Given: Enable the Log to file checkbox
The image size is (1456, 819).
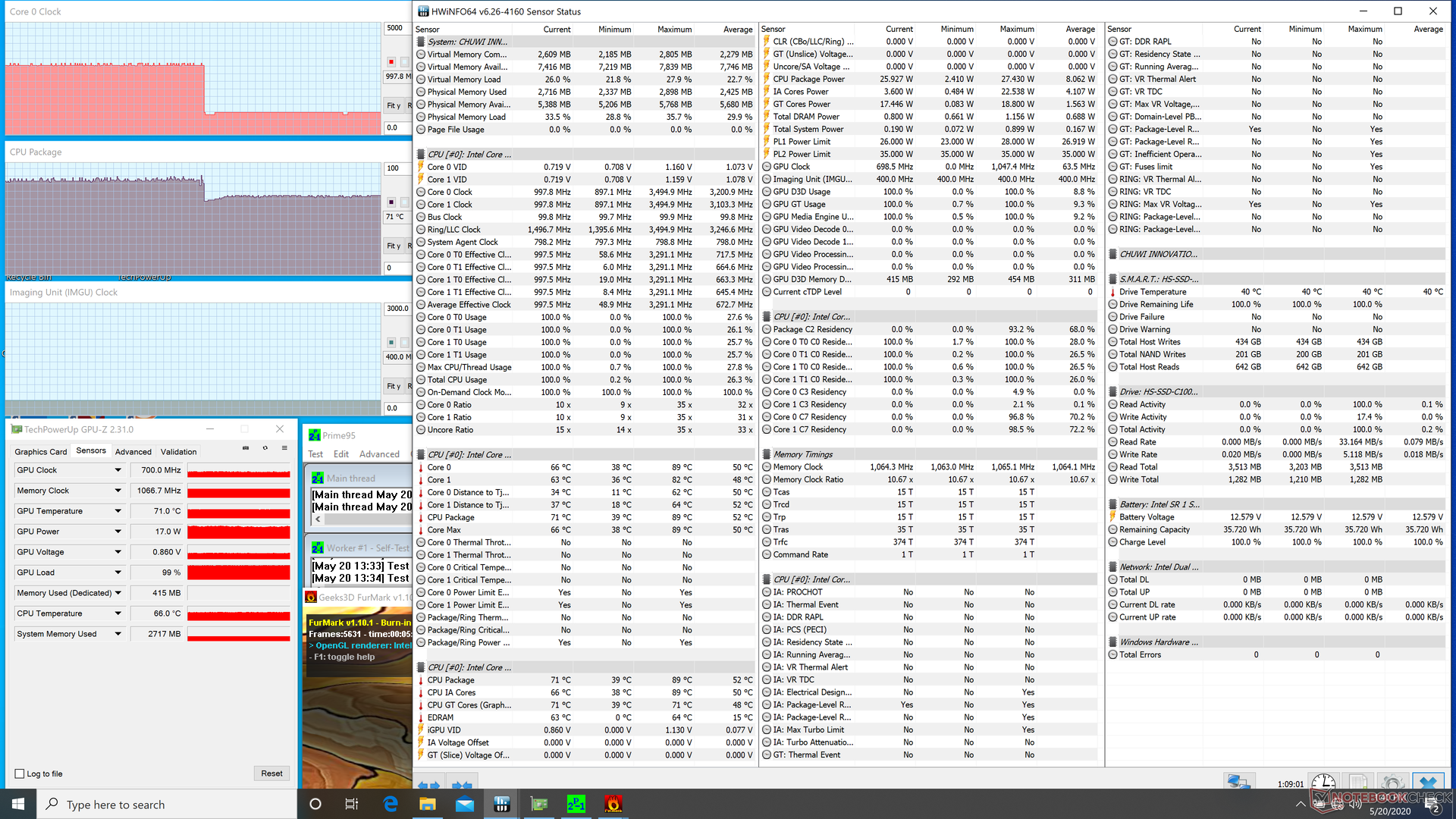Looking at the screenshot, I should (x=20, y=773).
